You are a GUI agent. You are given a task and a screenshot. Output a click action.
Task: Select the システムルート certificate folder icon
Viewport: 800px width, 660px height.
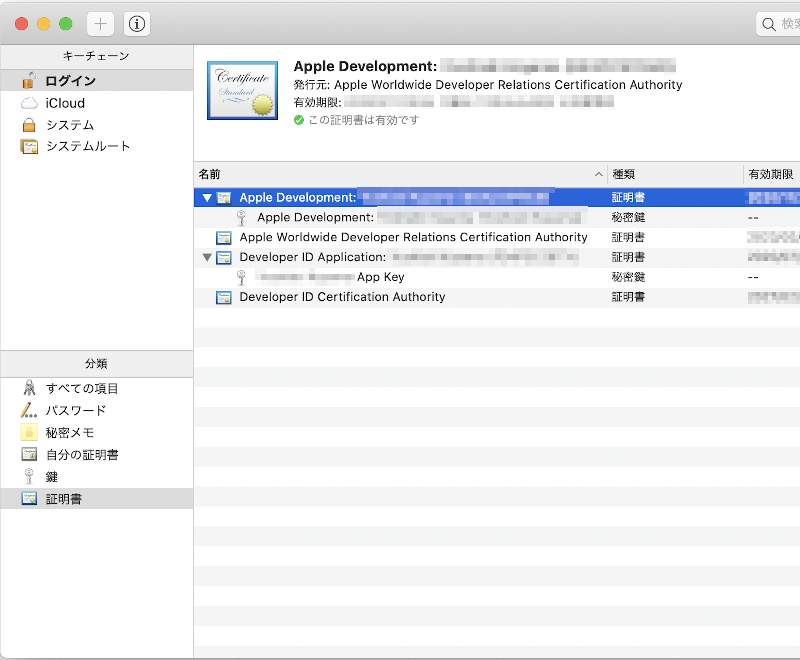(x=29, y=146)
